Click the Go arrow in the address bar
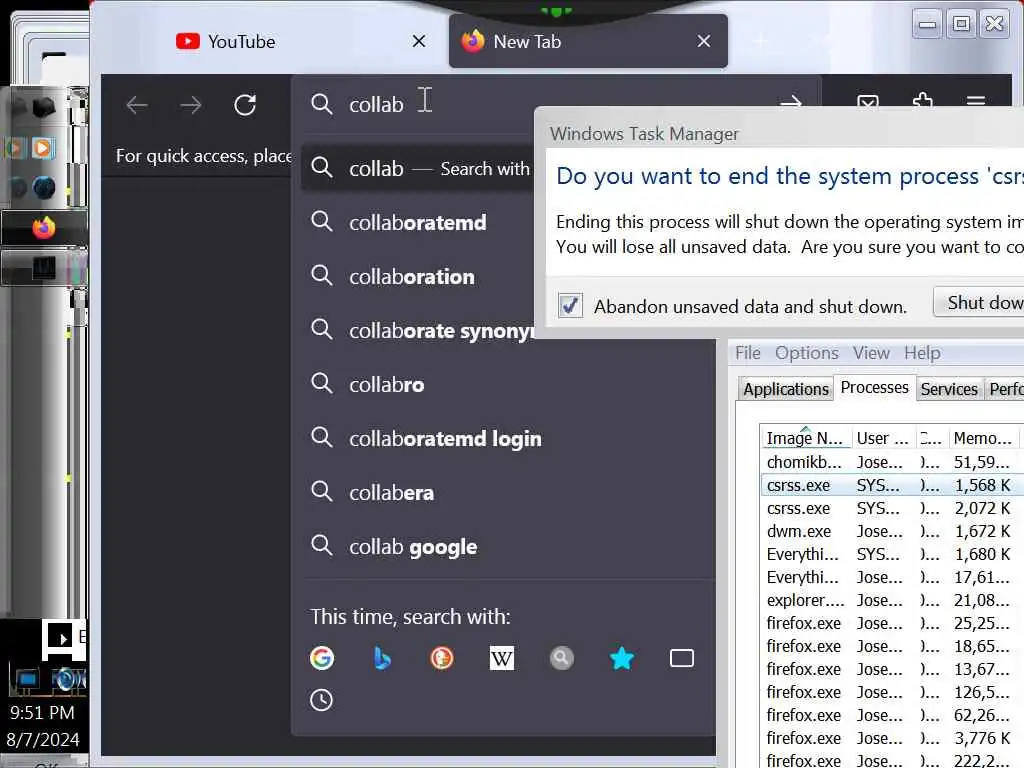Viewport: 1024px width, 768px height. [x=791, y=103]
